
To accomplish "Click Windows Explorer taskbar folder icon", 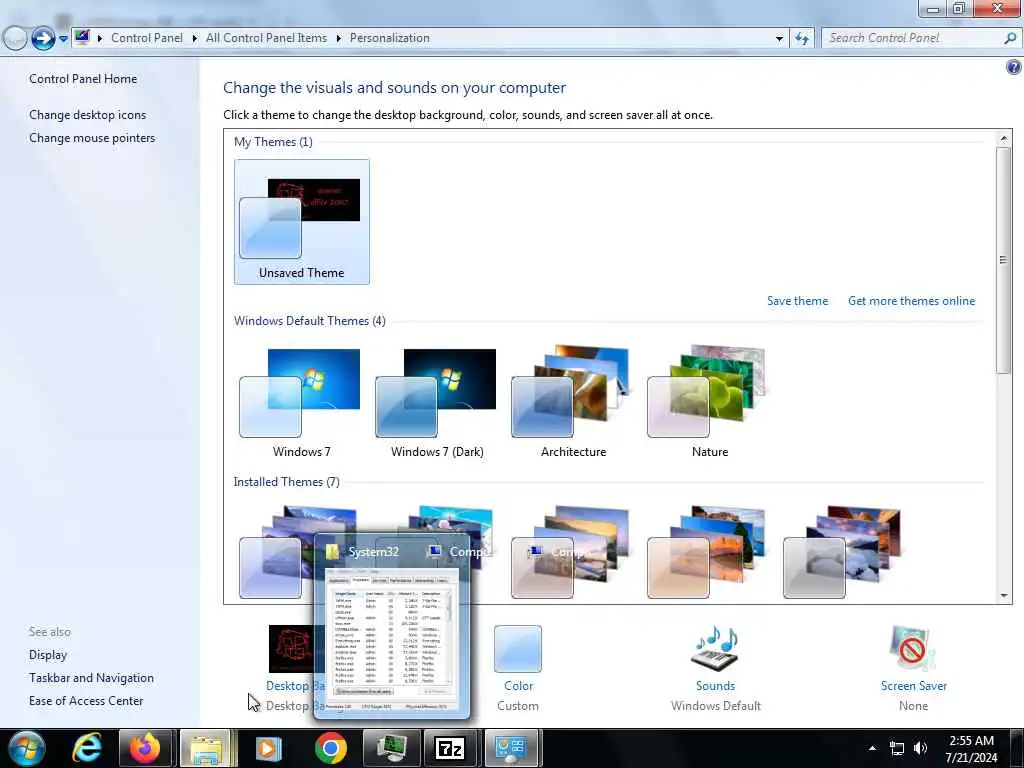I will coord(206,748).
